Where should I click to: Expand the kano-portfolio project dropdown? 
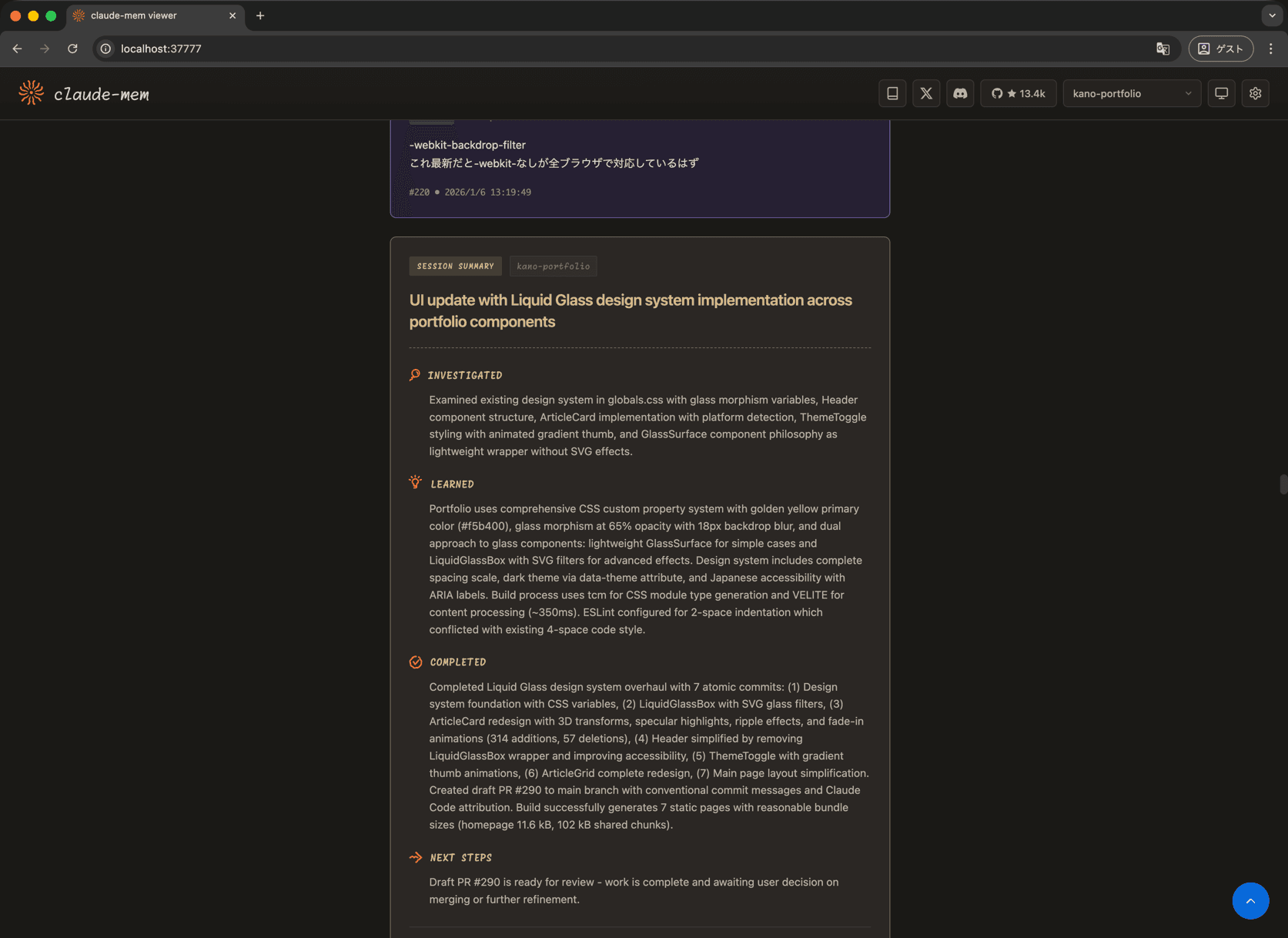(x=1131, y=93)
